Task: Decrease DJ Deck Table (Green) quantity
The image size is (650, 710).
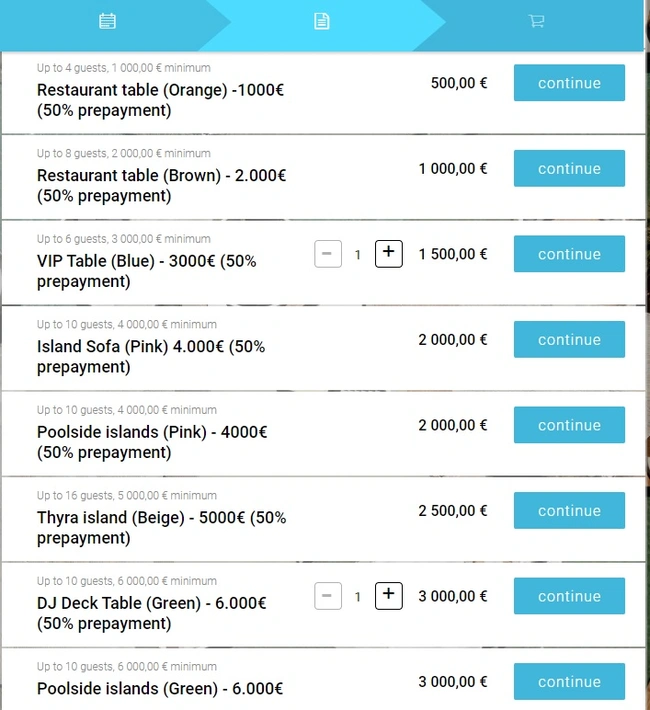Action: [328, 596]
